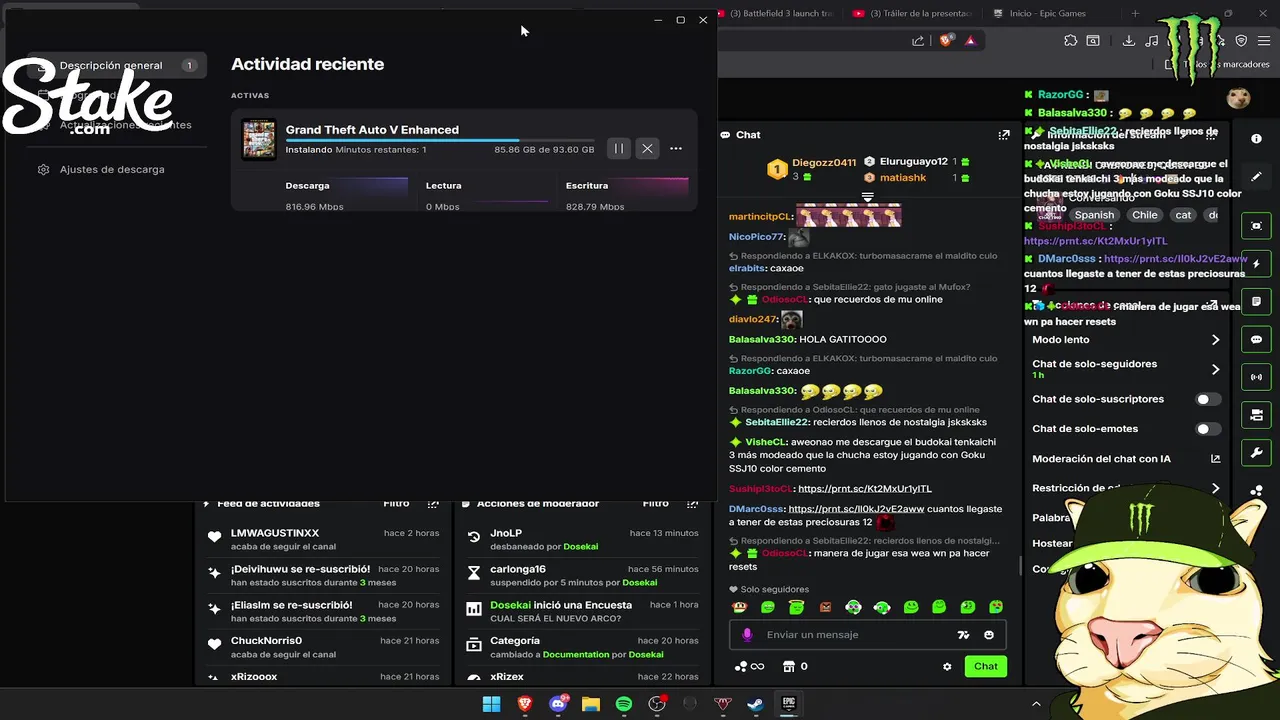This screenshot has height=720, width=1280.
Task: Open the 7TV emote menu icon
Action: pos(963,635)
